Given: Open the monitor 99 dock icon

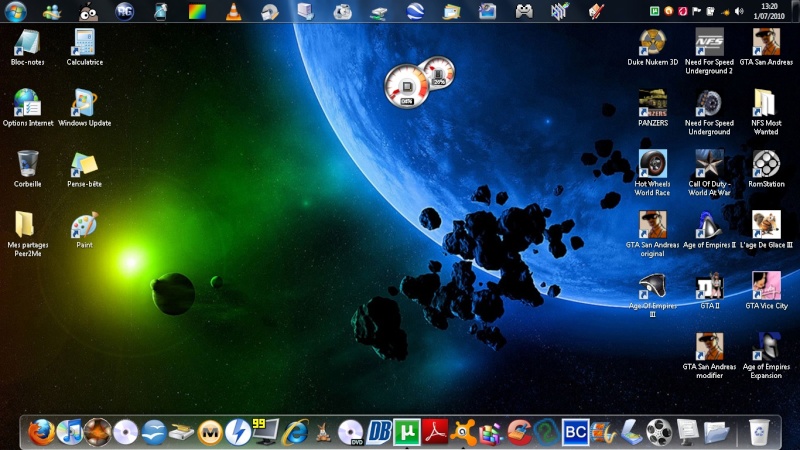Looking at the screenshot, I should [265, 432].
